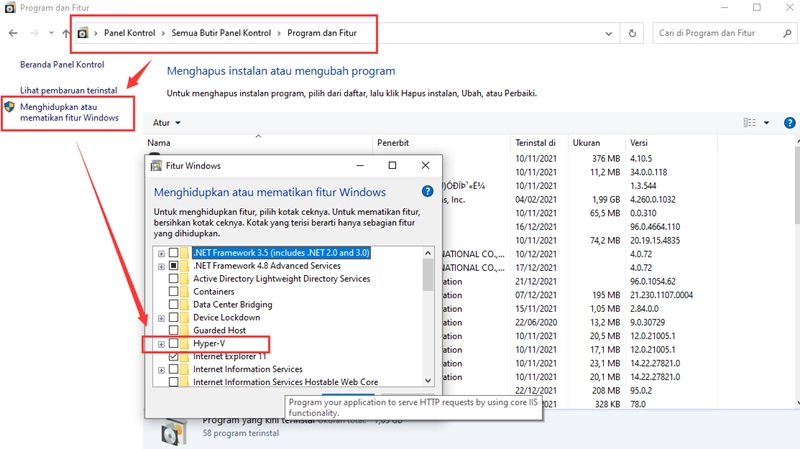The height and width of the screenshot is (449, 800).
Task: Sort list by Penerbit column header
Action: (x=441, y=143)
